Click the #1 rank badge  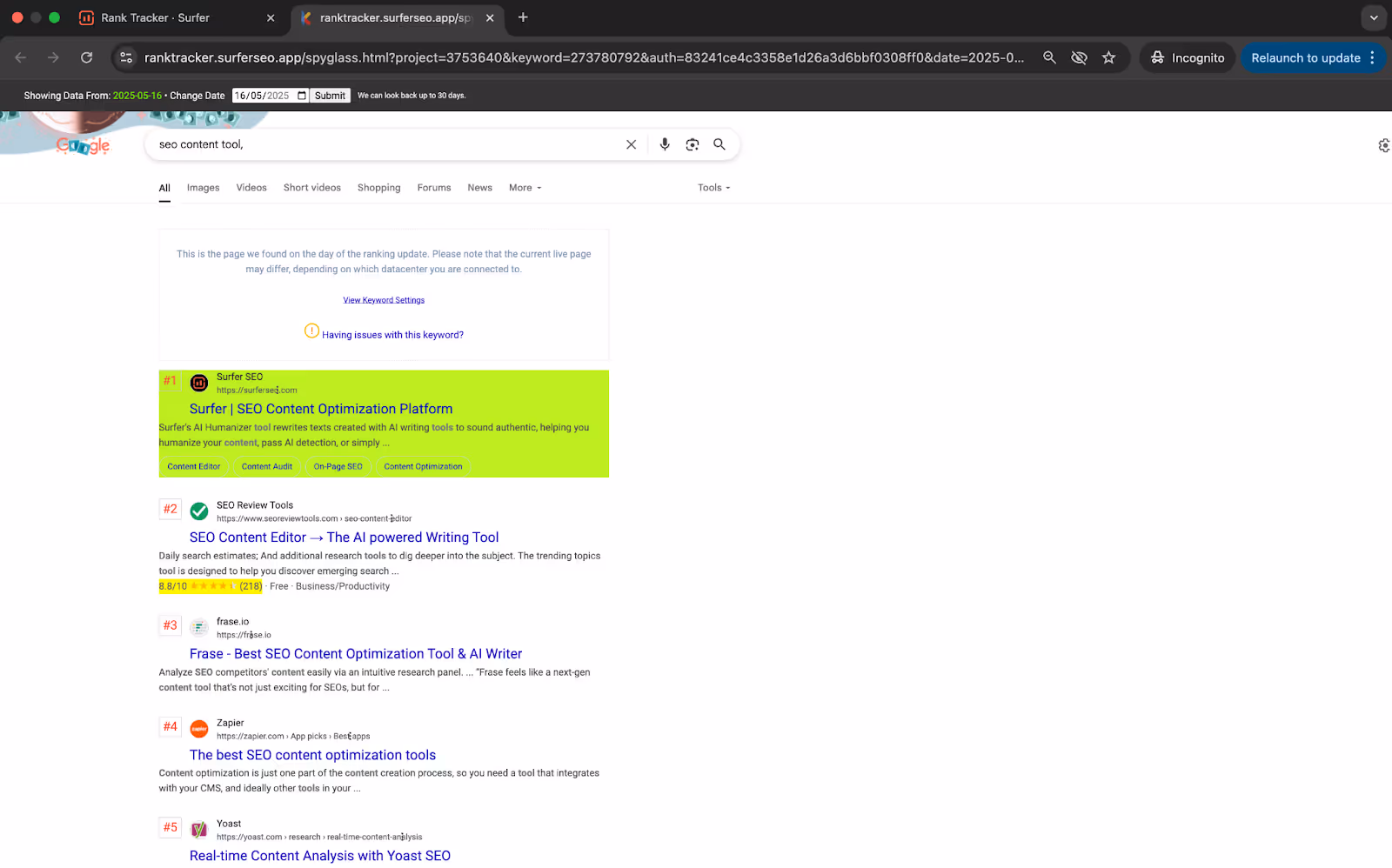tap(170, 380)
